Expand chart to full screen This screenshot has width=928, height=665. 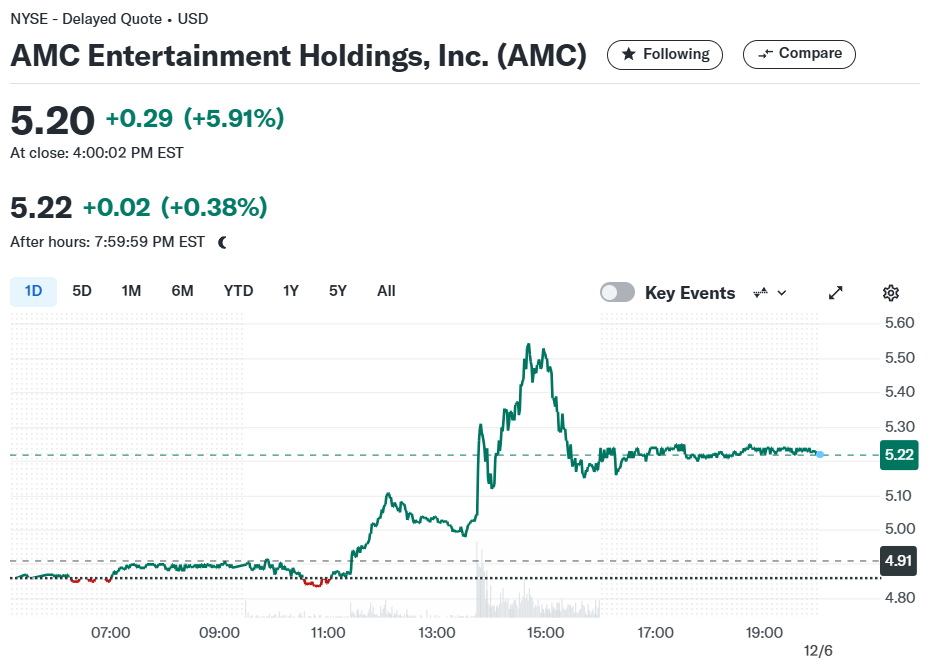tap(835, 293)
